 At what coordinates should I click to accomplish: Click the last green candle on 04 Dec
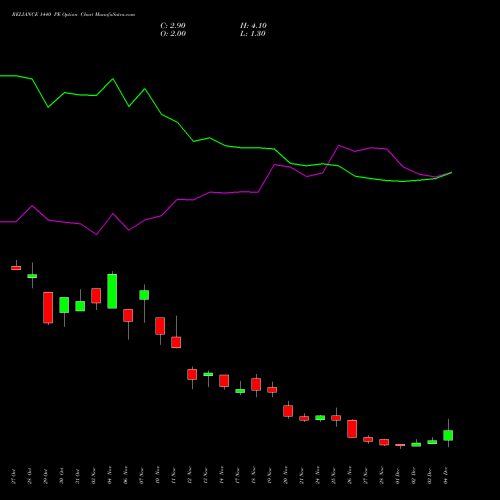point(448,435)
